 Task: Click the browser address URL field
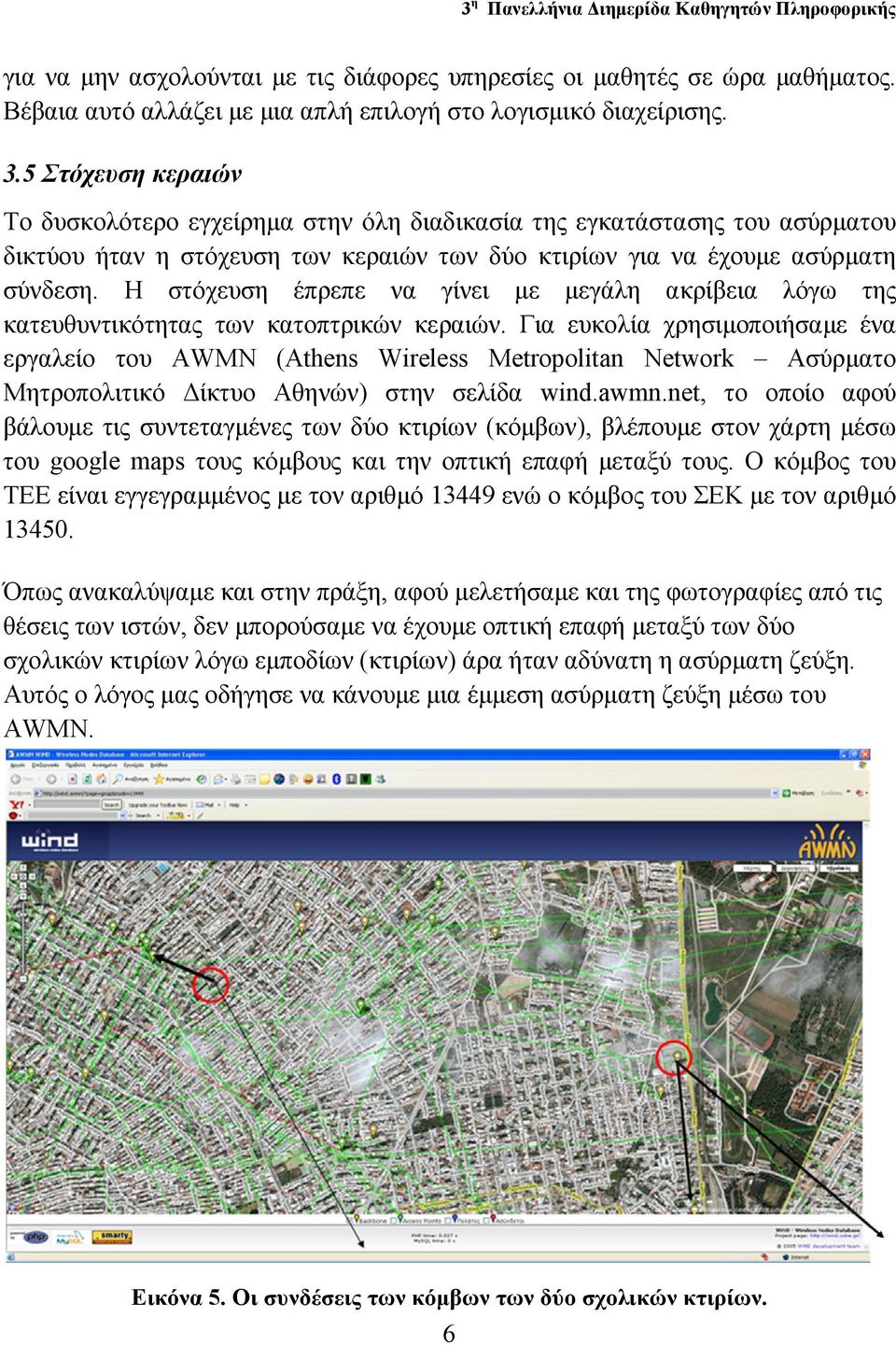point(402,792)
